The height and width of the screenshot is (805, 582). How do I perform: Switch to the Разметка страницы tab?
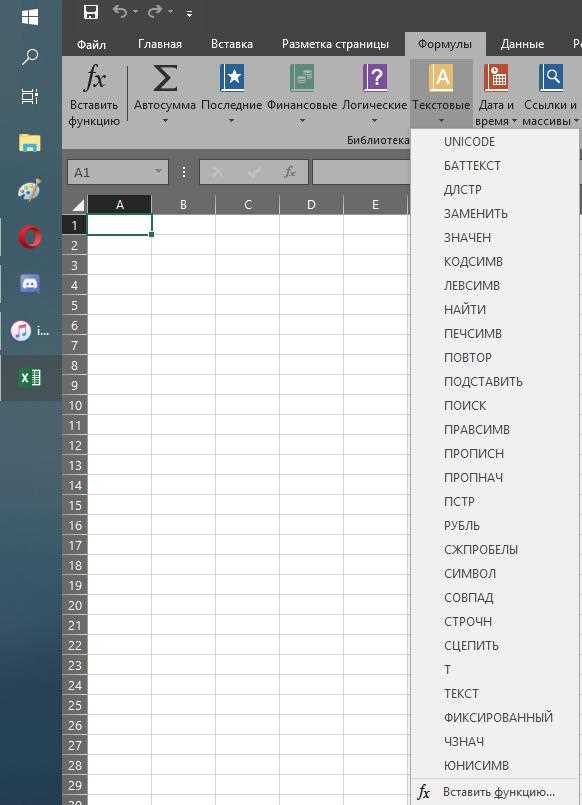(335, 44)
